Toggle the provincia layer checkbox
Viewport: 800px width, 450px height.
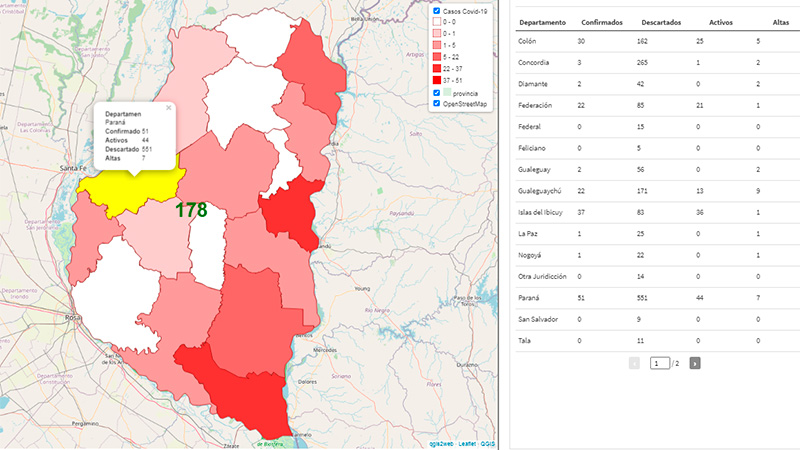click(x=435, y=92)
